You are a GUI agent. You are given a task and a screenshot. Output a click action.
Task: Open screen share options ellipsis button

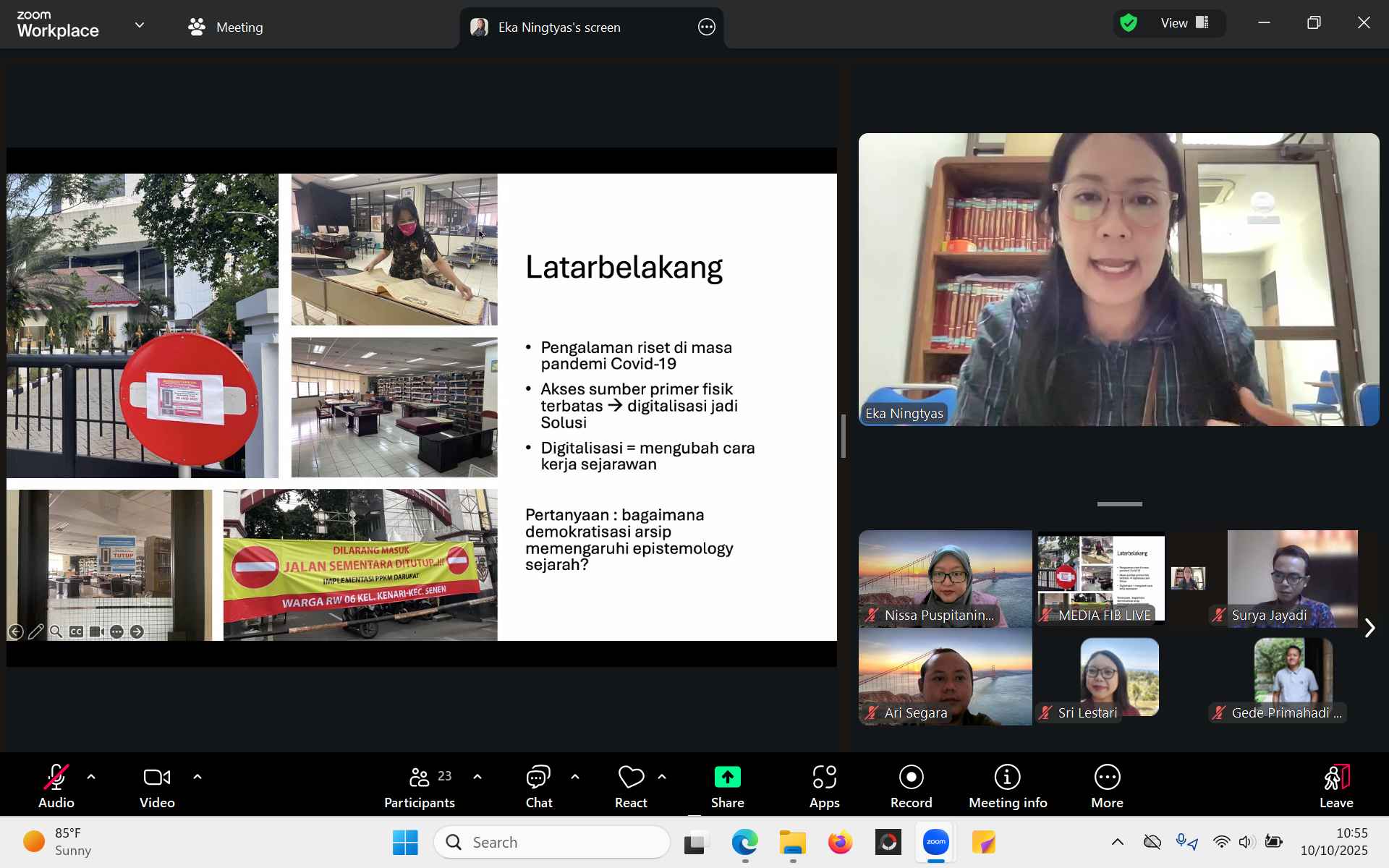point(707,27)
